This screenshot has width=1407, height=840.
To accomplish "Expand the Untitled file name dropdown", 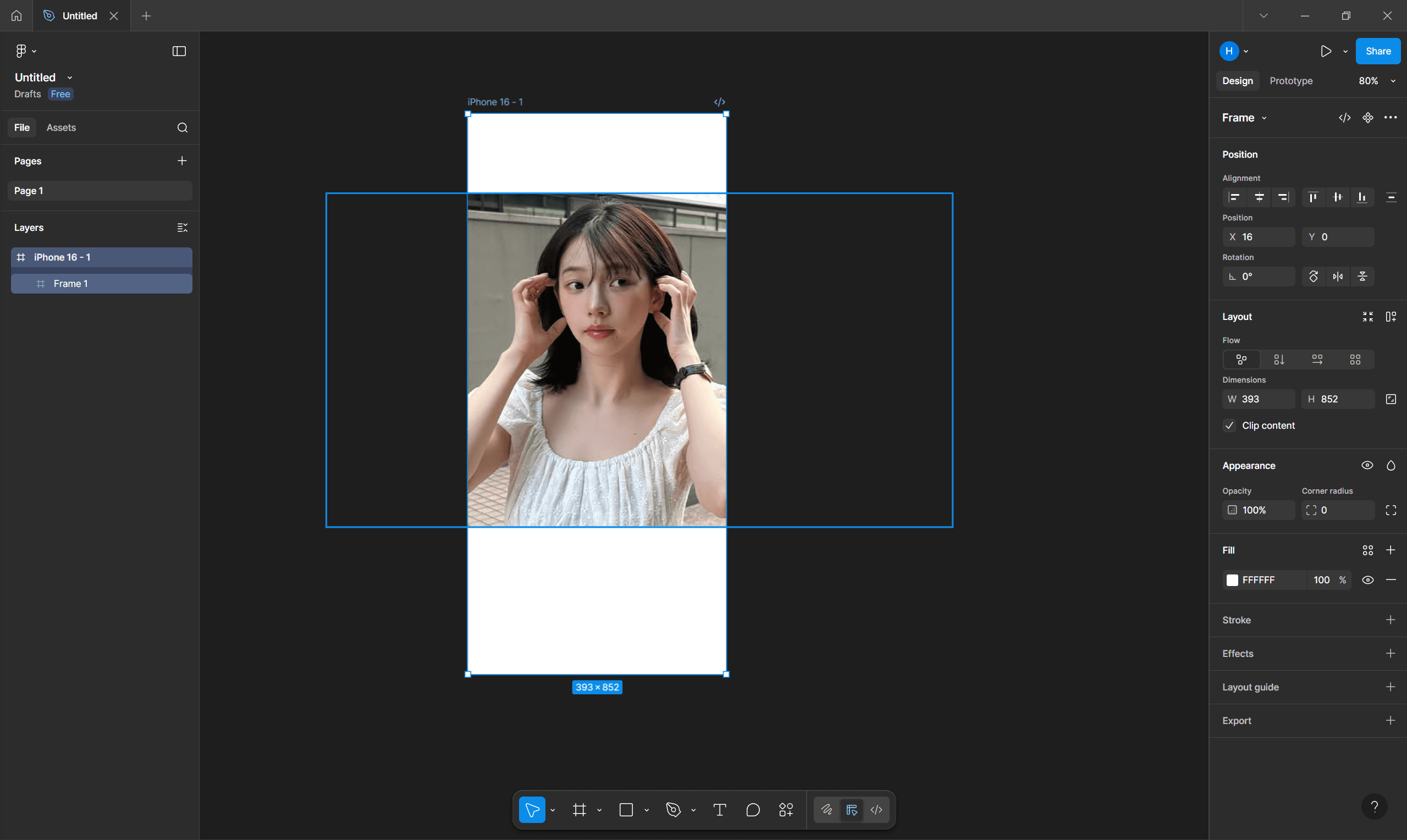I will [70, 78].
